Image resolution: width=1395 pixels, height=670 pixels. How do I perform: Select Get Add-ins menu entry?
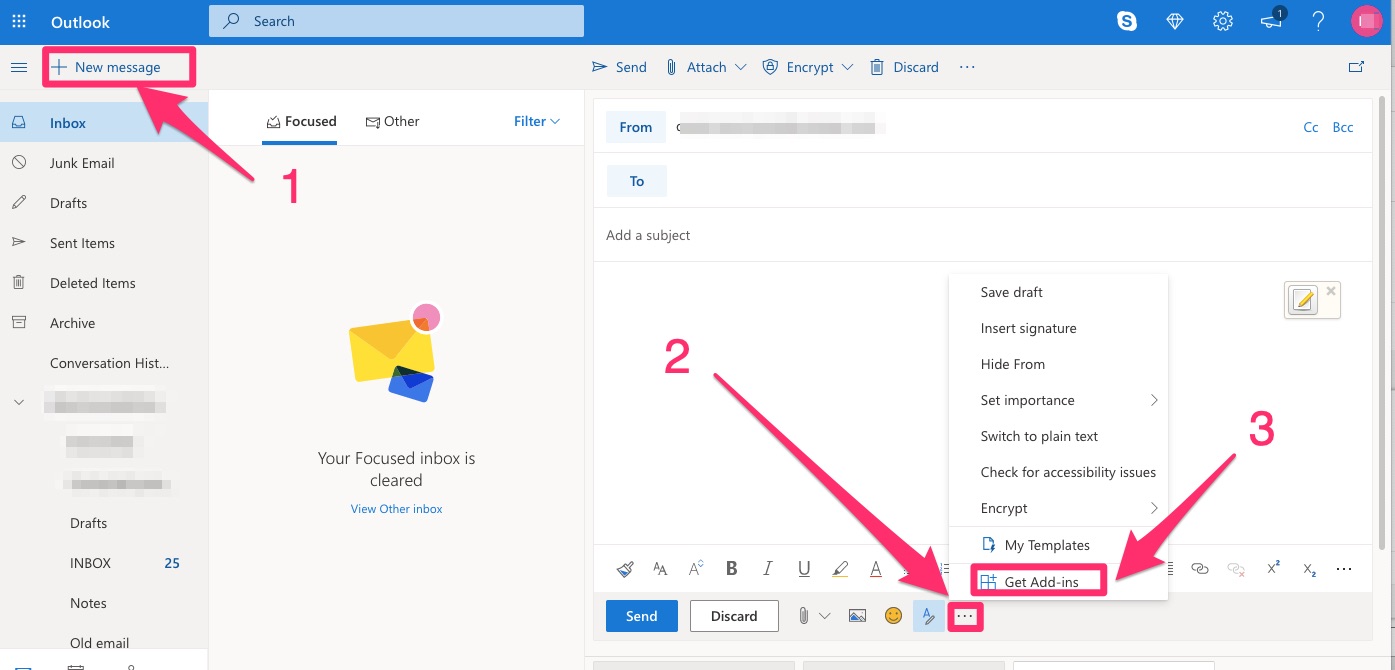pos(1040,582)
